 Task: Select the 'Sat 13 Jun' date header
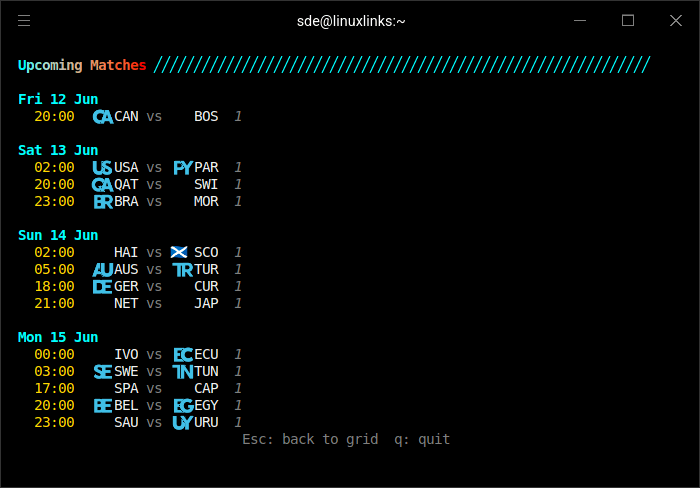click(x=58, y=150)
